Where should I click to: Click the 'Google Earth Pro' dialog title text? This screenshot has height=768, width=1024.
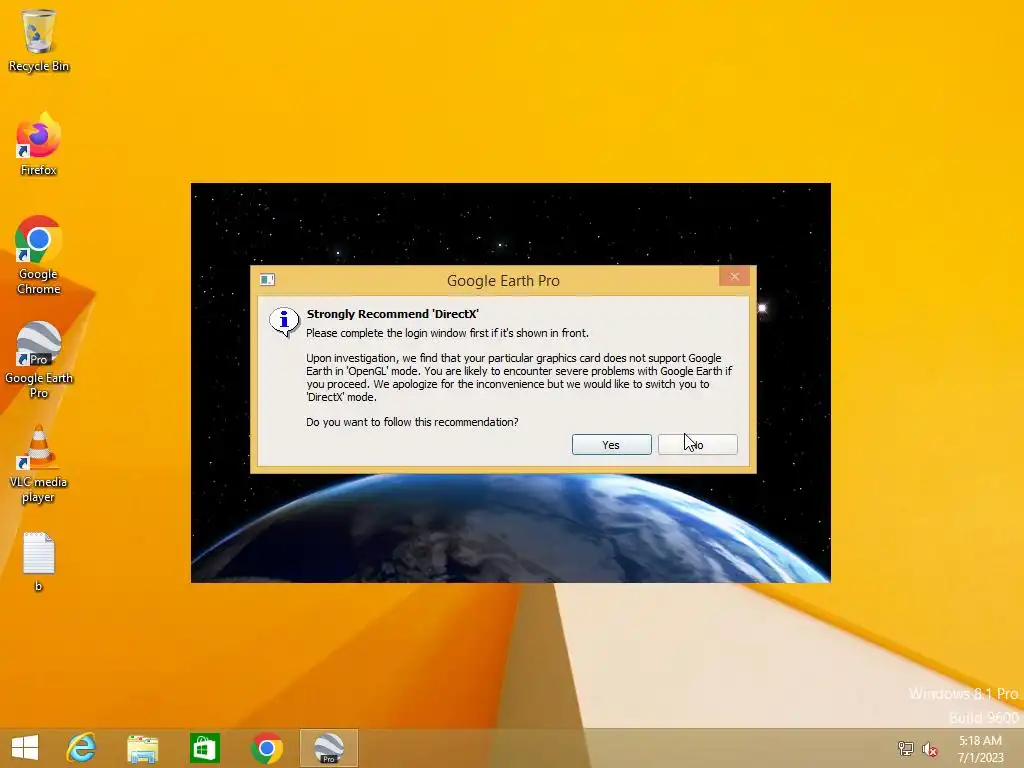(x=503, y=281)
